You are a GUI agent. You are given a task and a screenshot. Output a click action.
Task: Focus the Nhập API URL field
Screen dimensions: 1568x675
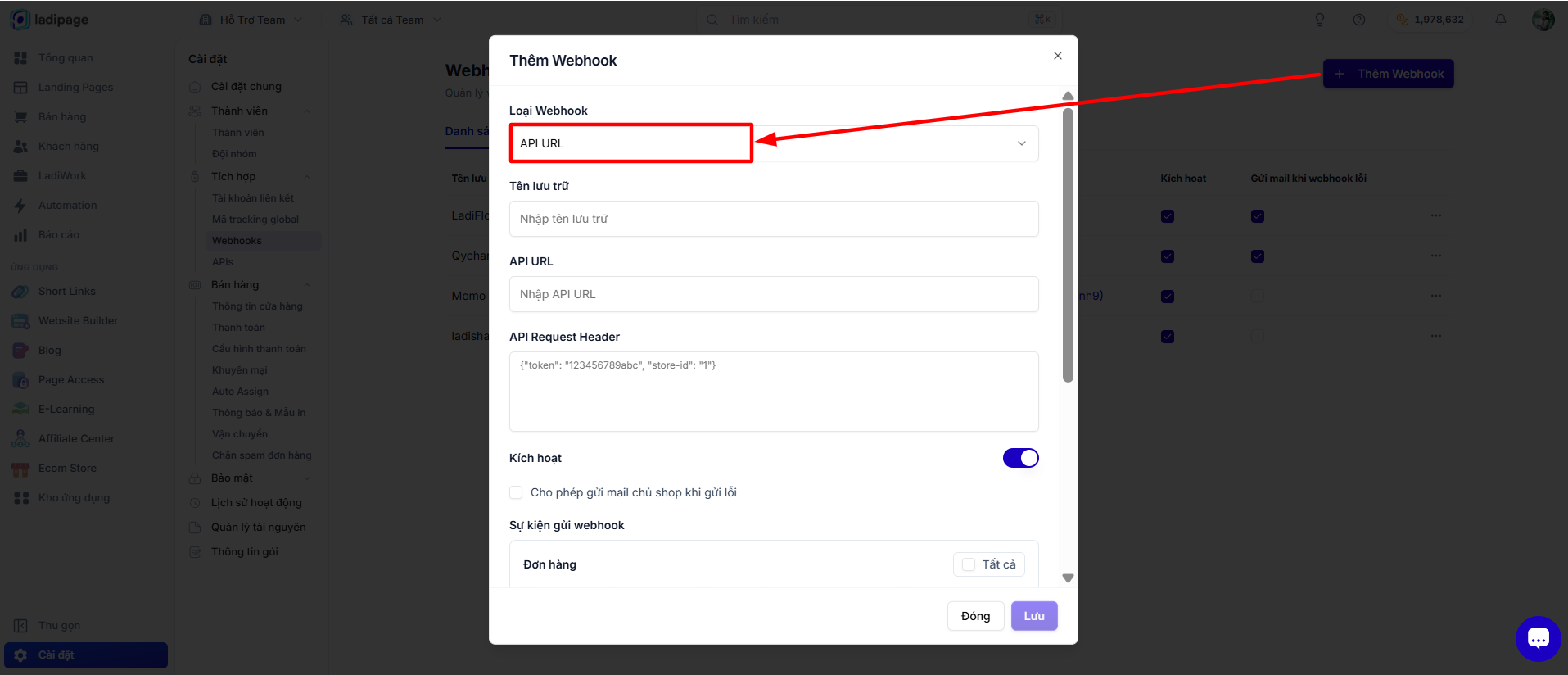pyautogui.click(x=774, y=294)
